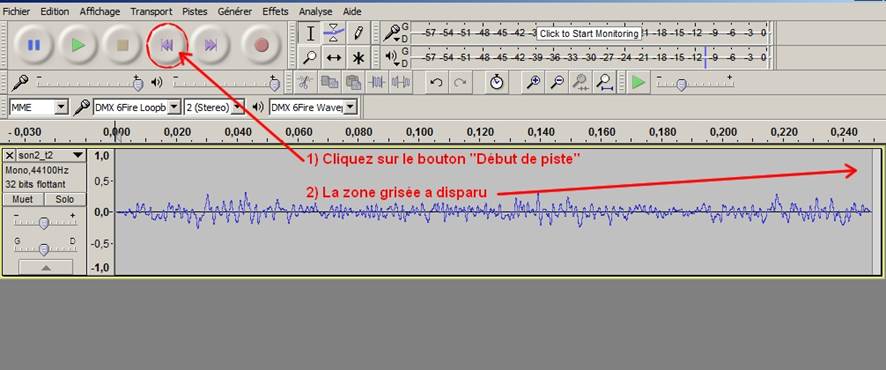Screen dimensions: 886x370
Task: Click the Fit project in window icon
Action: click(x=605, y=82)
